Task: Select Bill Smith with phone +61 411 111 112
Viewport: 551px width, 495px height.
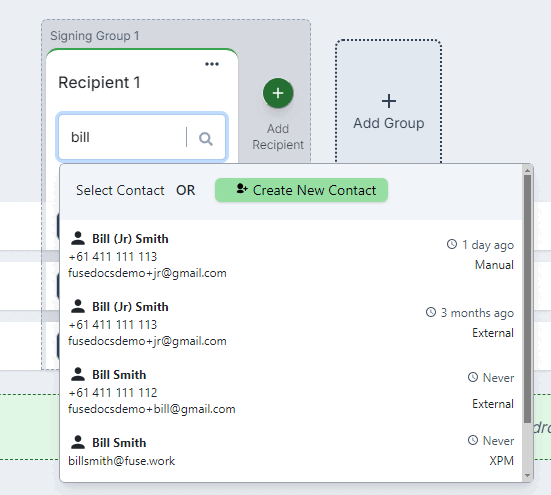Action: tap(291, 391)
